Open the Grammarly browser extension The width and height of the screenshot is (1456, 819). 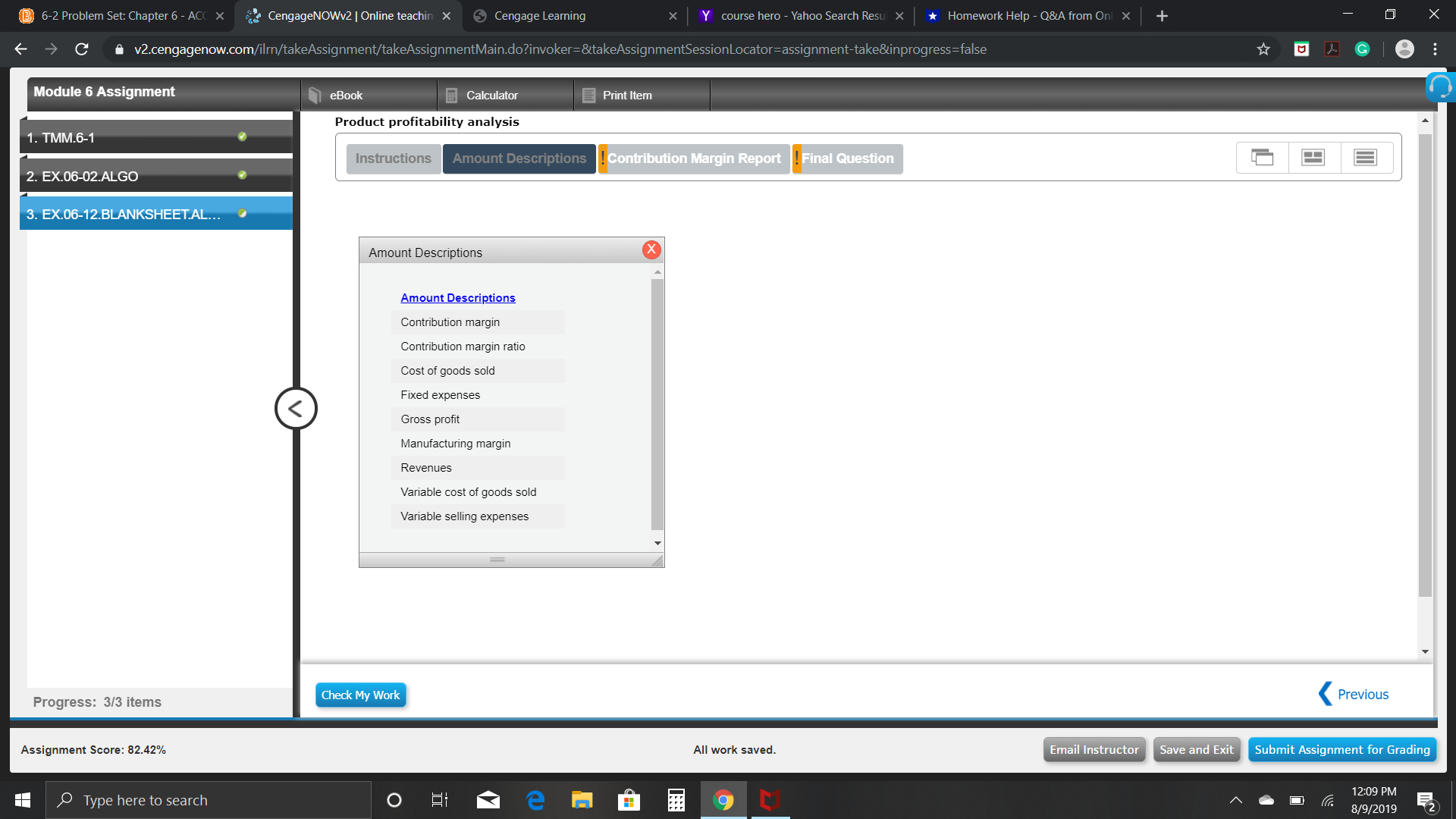[1362, 49]
